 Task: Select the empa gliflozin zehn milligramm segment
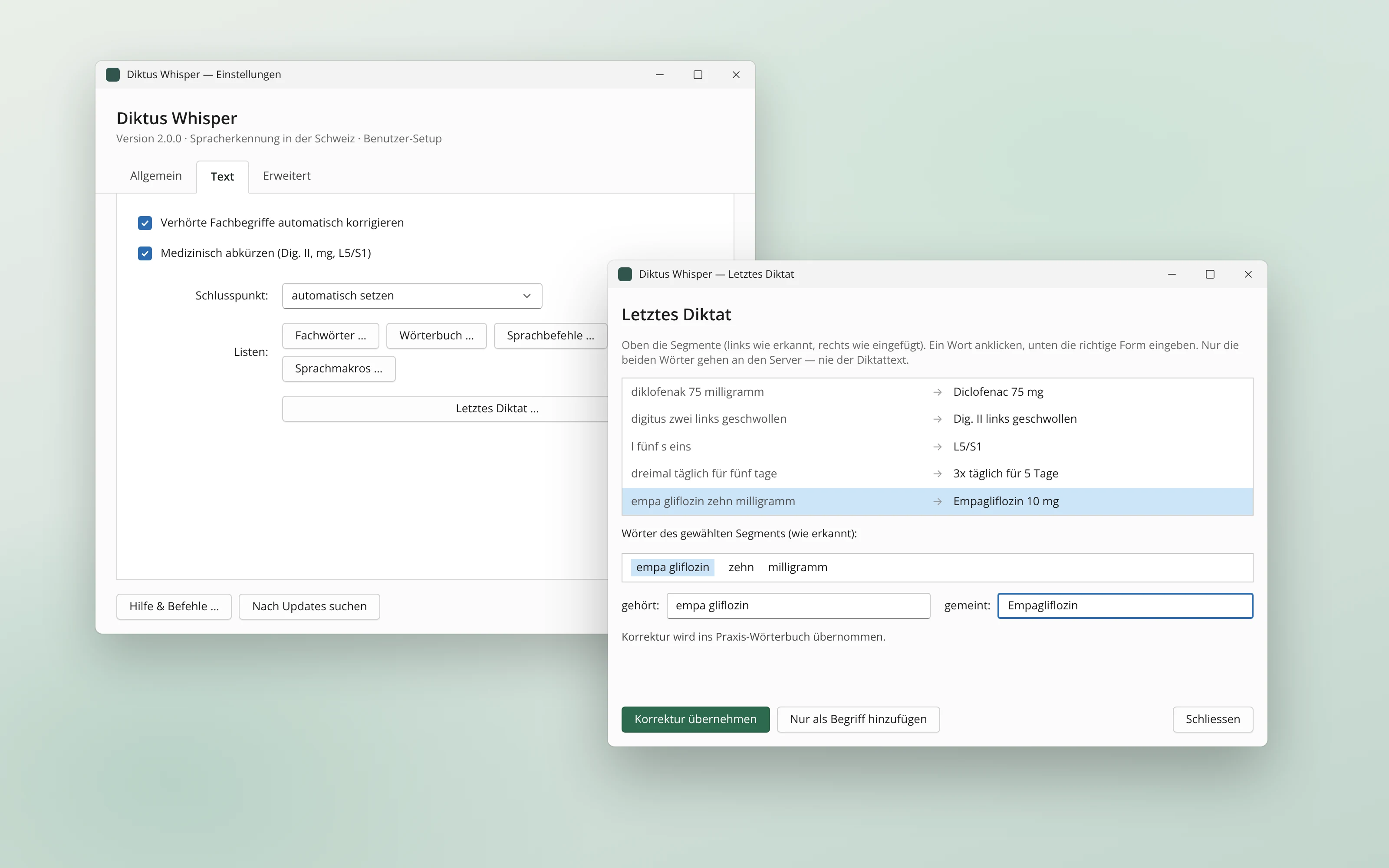click(x=937, y=501)
